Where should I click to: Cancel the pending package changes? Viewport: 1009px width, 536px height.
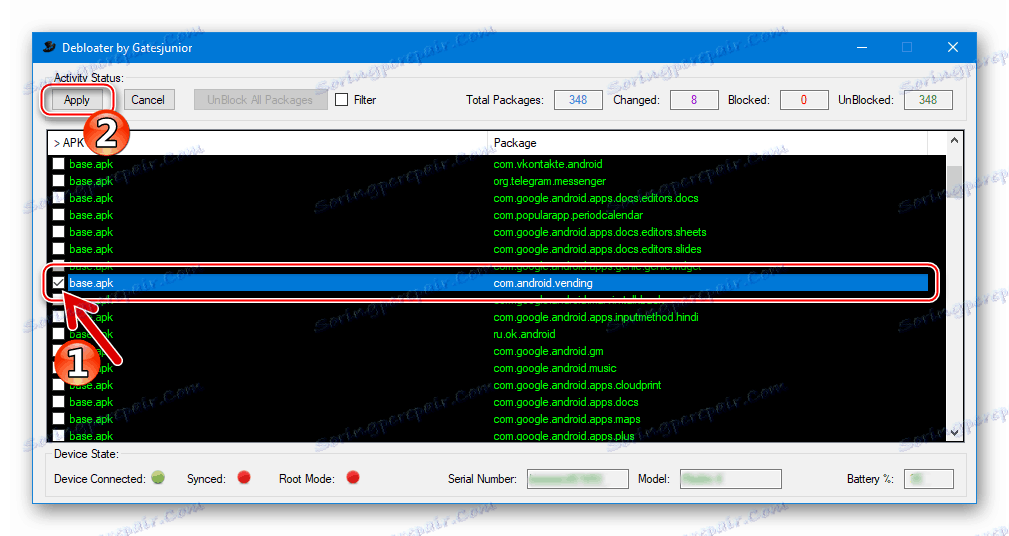(148, 100)
